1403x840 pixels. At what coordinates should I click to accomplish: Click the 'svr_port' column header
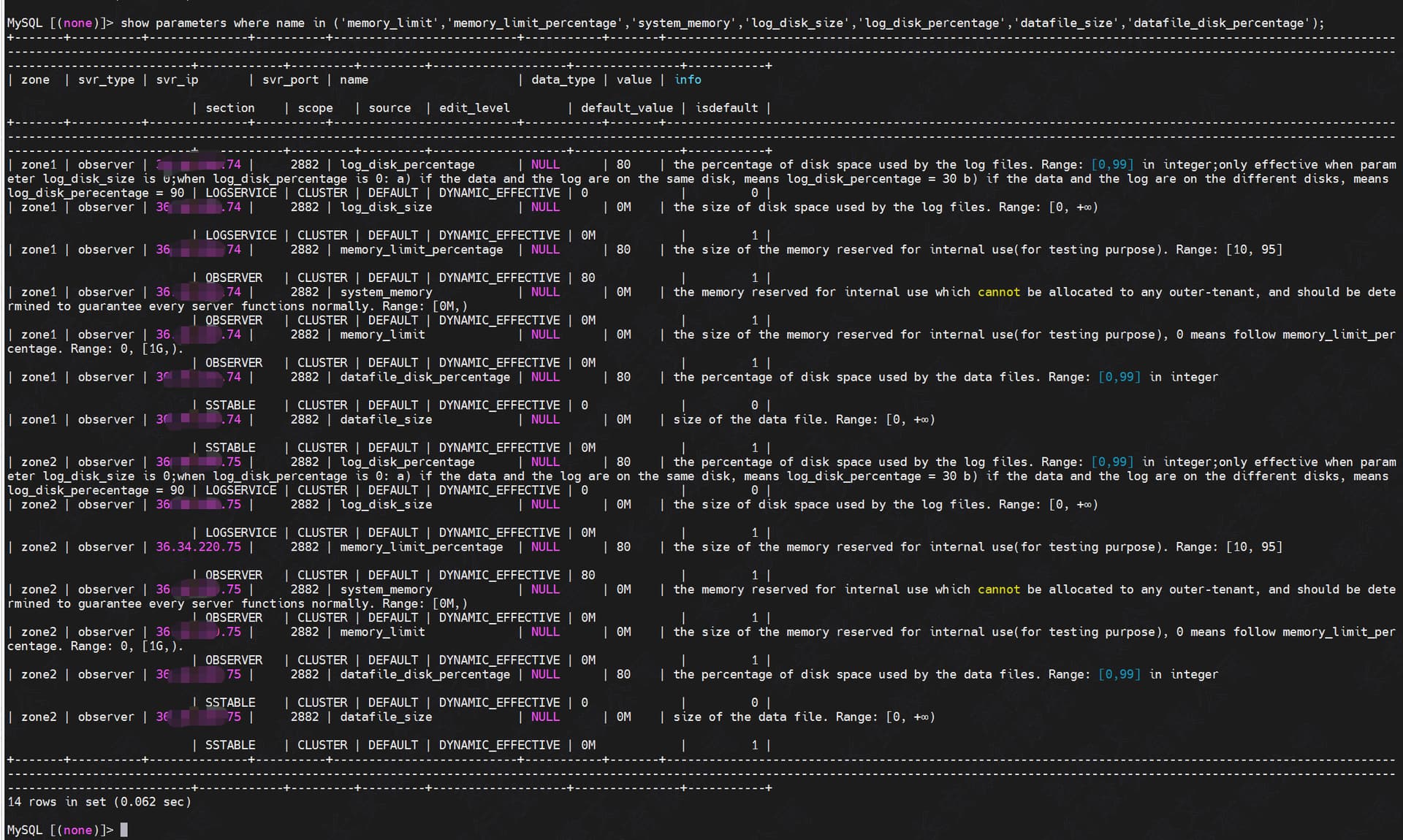click(x=290, y=80)
